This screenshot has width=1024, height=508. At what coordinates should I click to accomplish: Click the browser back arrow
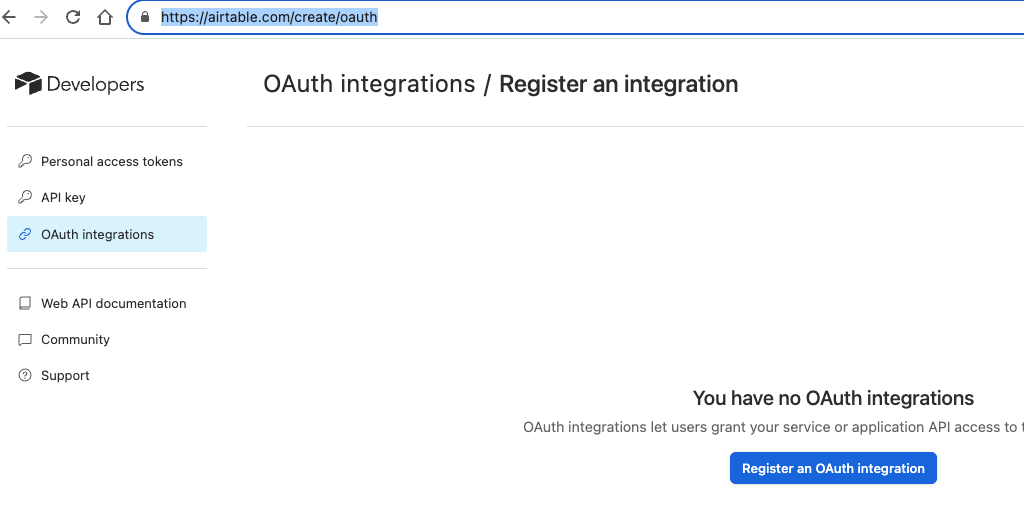click(x=10, y=17)
